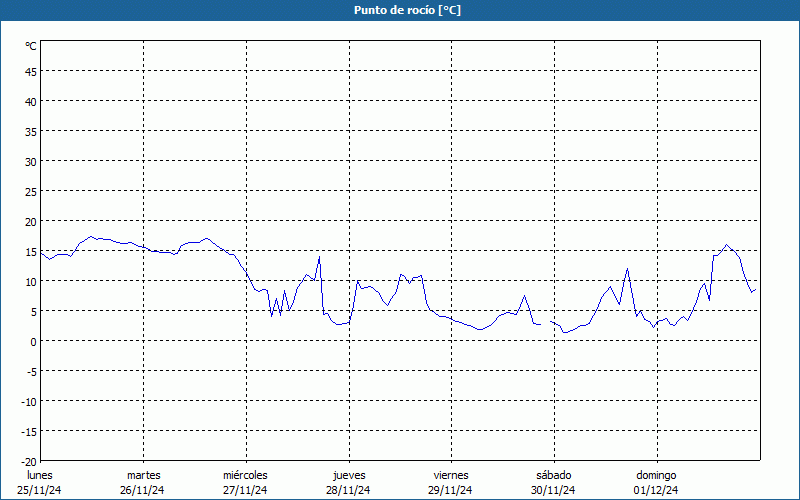
Task: Click the -5 value on the y-axis
Action: tap(32, 372)
